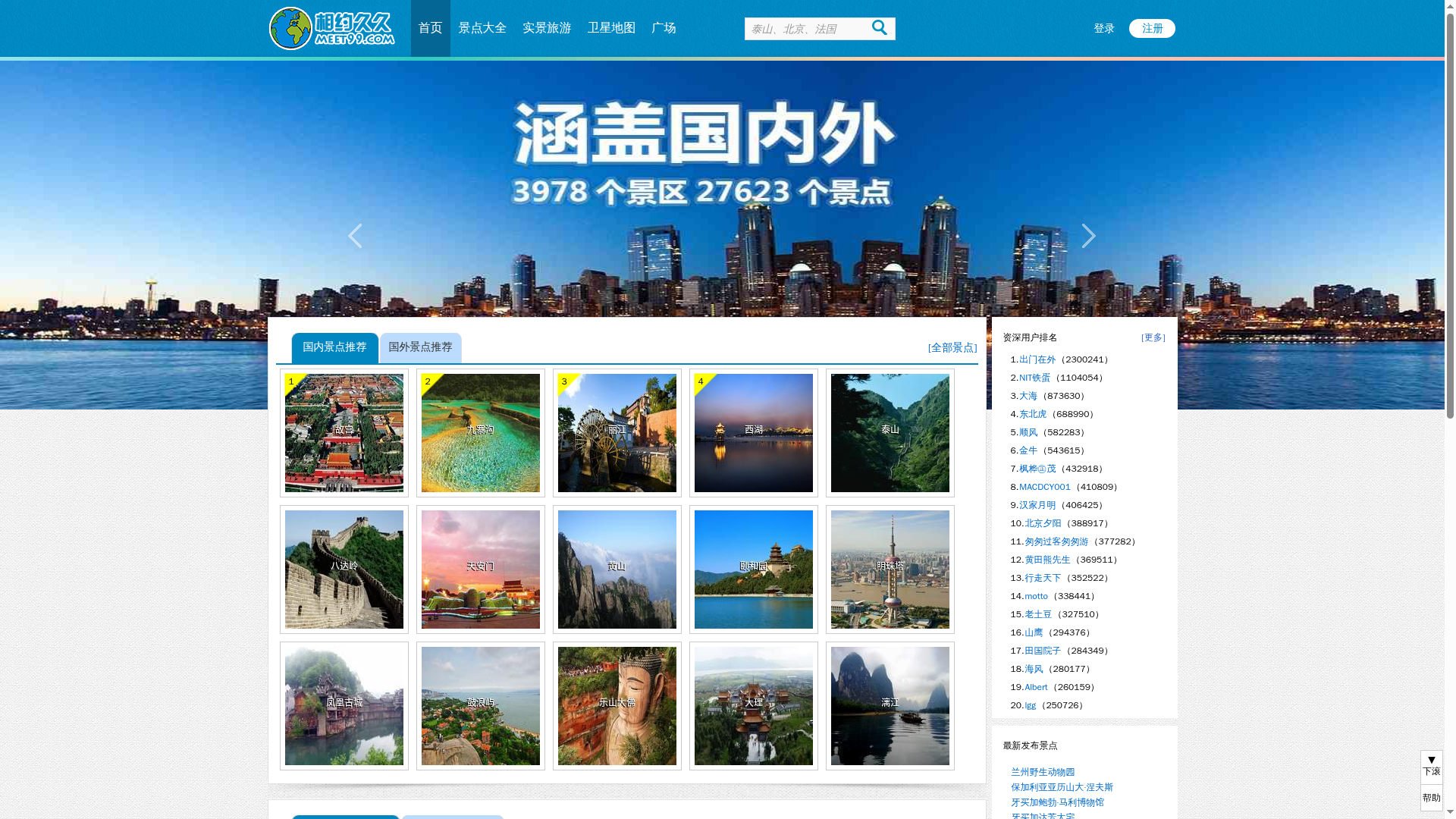Show previous banner slide arrow
The width and height of the screenshot is (1456, 819).
click(355, 236)
